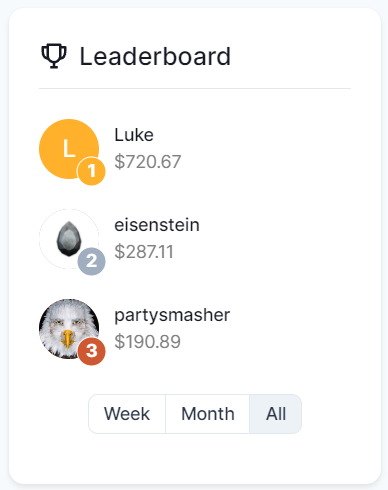Switch leaderboard to Week view

[127, 414]
